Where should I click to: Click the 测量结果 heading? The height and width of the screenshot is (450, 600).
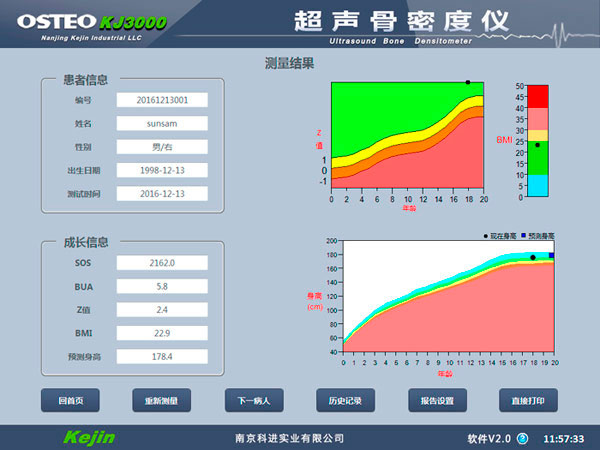tap(289, 63)
